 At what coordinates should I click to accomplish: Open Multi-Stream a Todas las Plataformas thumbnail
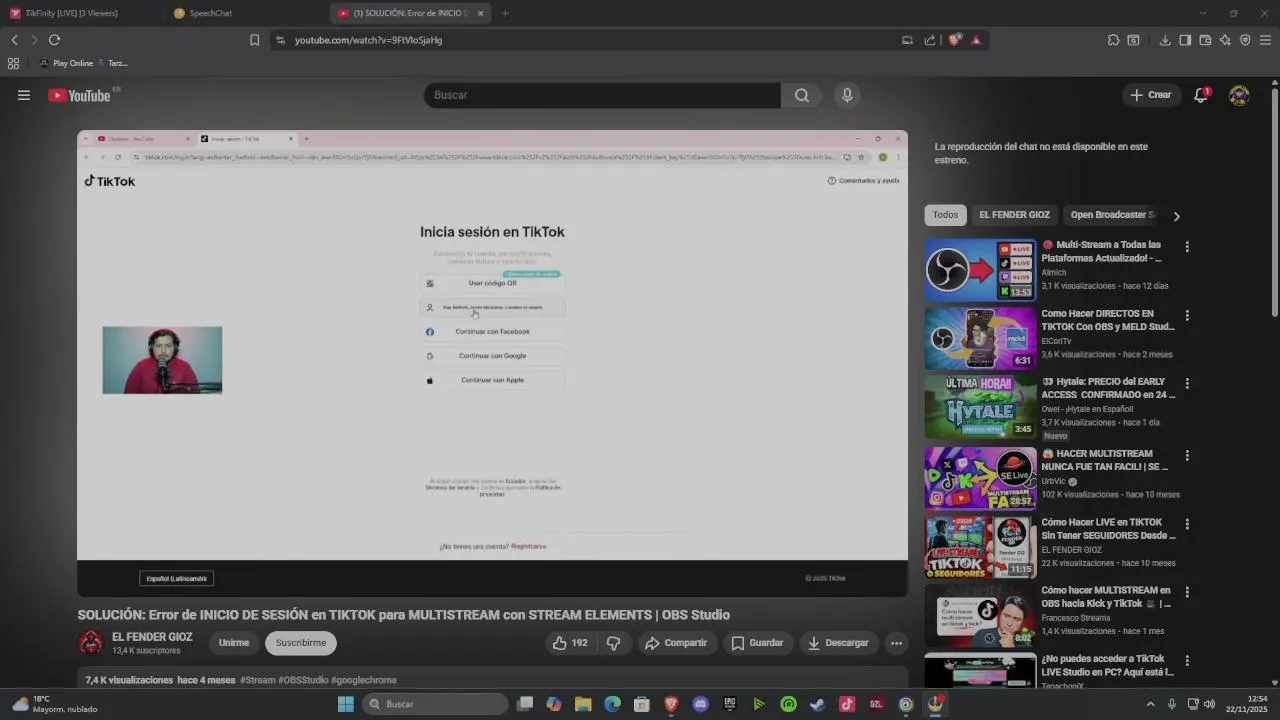(980, 269)
